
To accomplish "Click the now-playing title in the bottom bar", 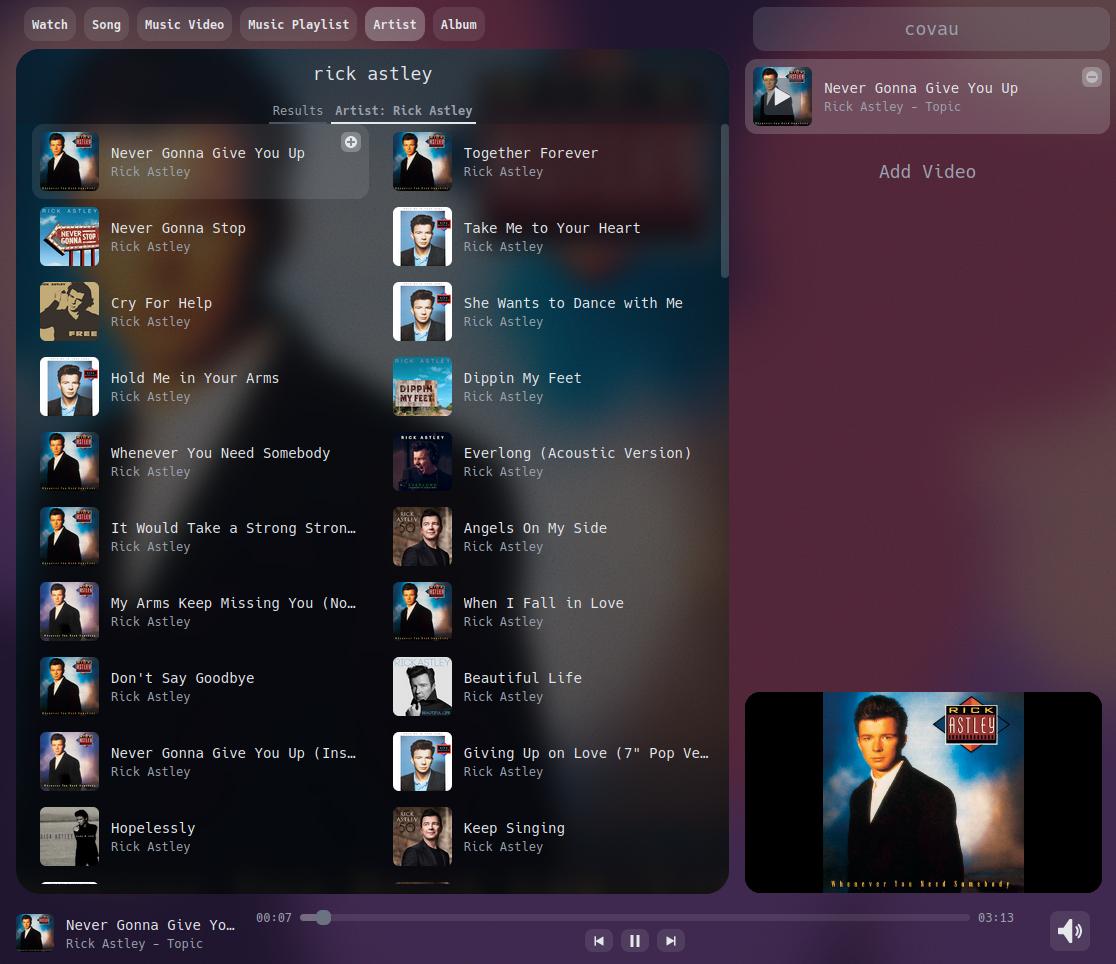I will [150, 925].
